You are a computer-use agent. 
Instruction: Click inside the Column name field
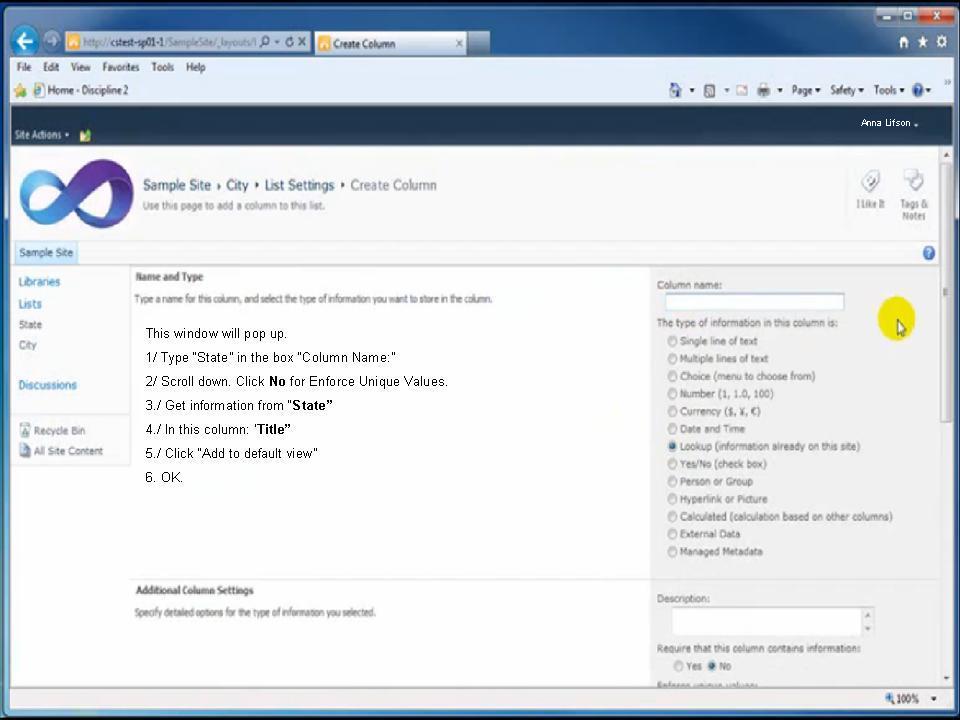(753, 302)
